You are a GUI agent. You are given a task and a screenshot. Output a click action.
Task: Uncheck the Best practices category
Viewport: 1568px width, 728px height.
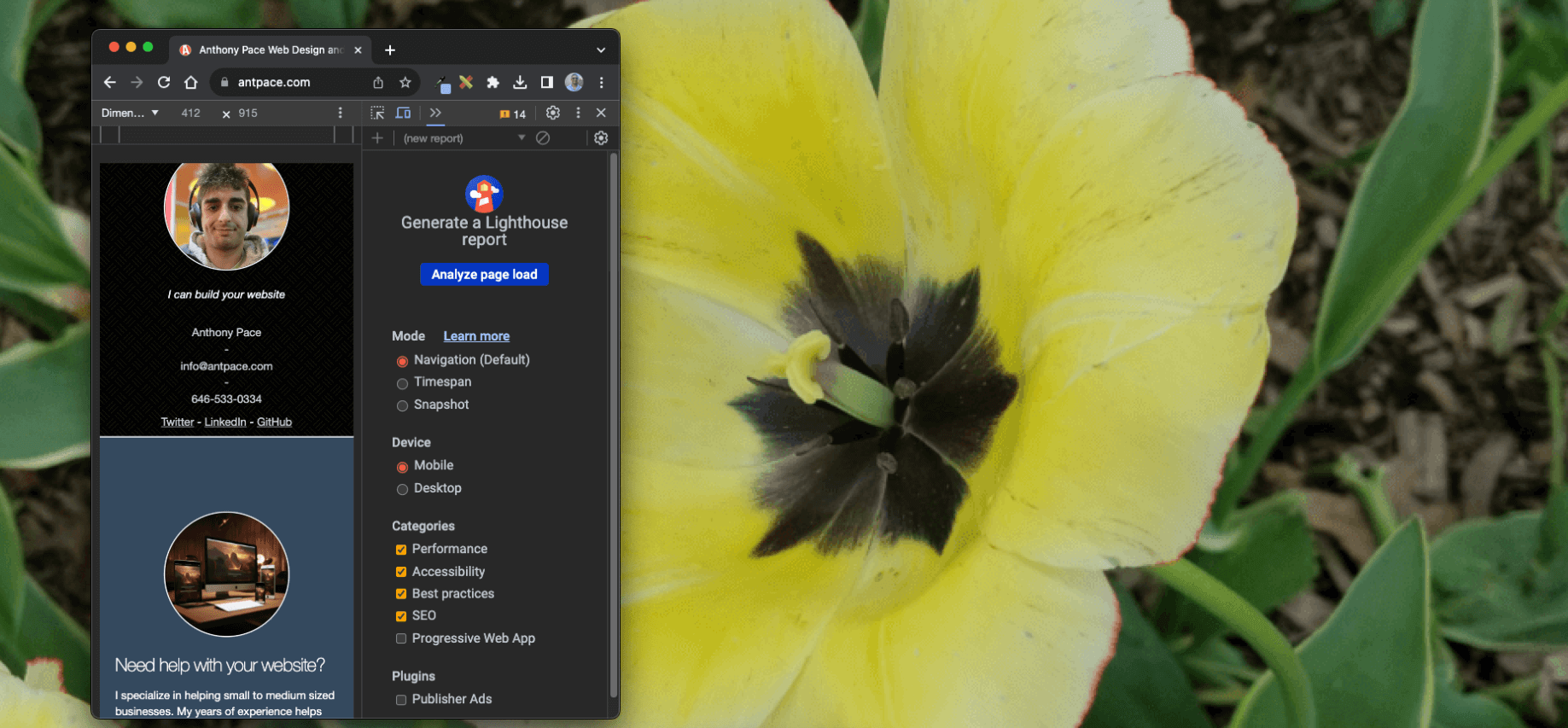click(x=401, y=594)
